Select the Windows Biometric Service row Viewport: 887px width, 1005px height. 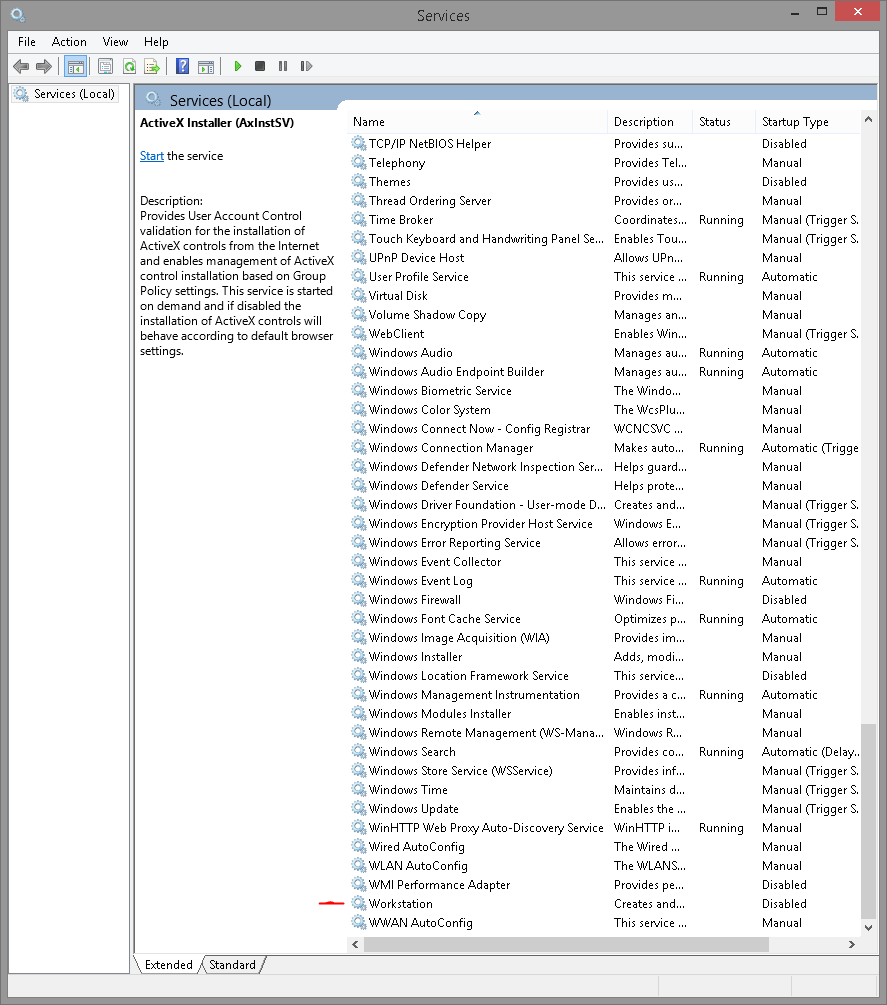click(604, 390)
